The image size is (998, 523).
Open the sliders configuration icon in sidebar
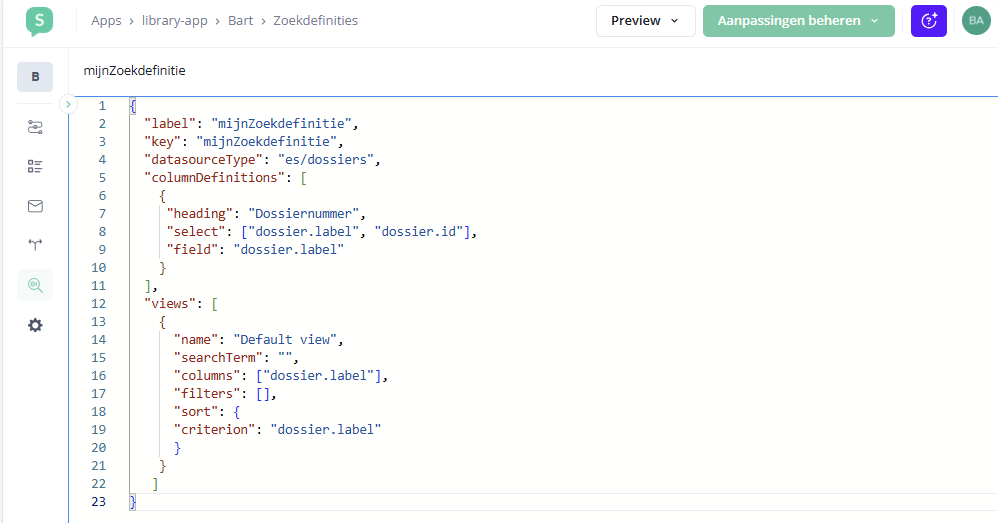coord(35,127)
